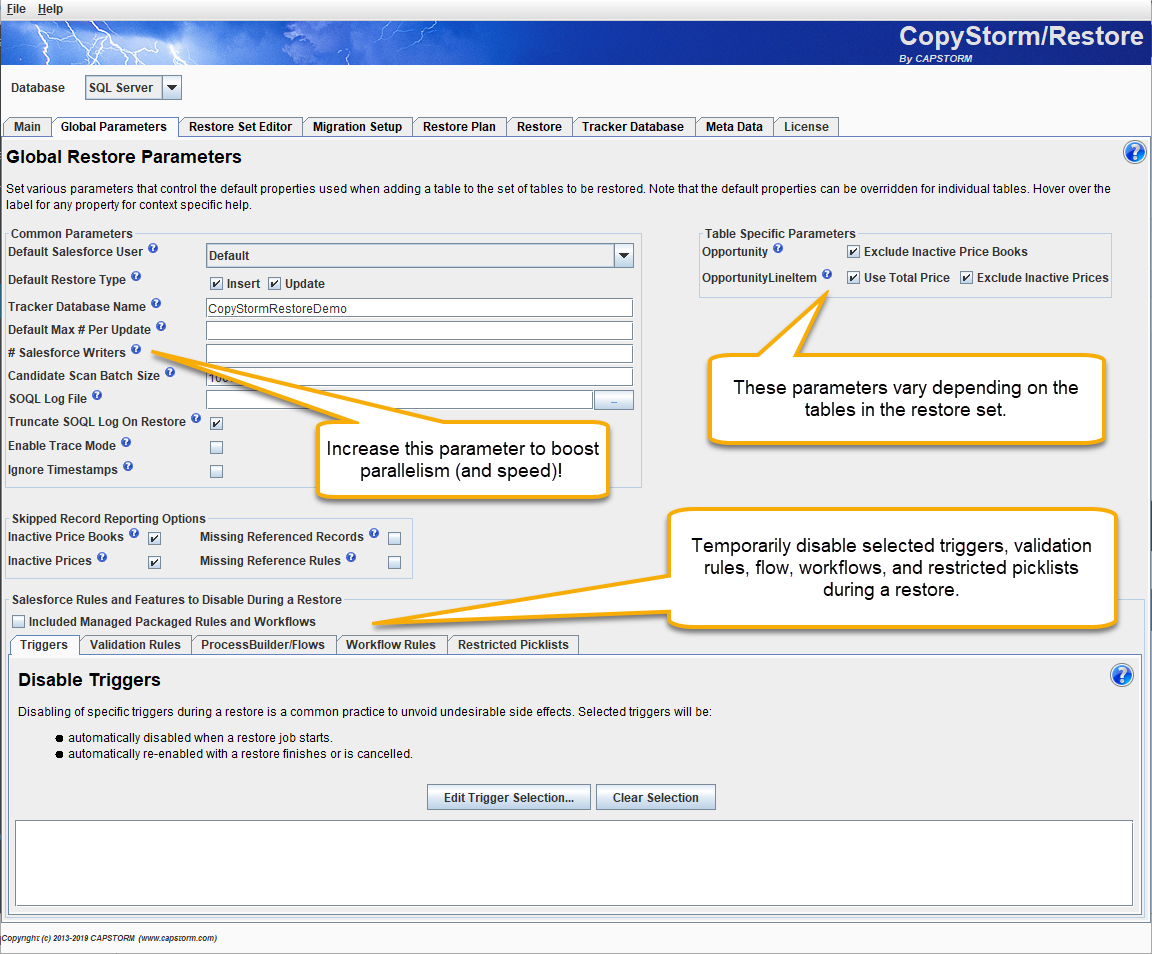Open the ProcessBuilder/Flows sub-tab
This screenshot has width=1152, height=954.
263,645
